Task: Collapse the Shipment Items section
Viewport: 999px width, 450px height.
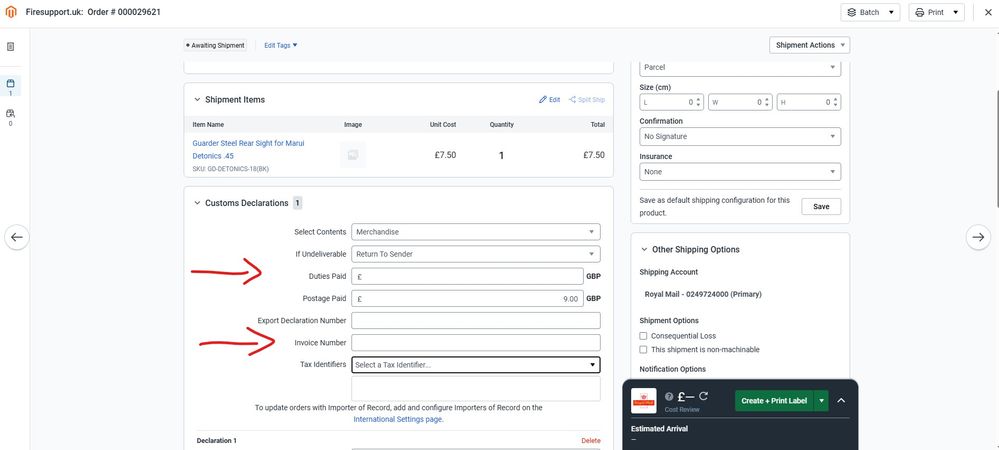Action: 197,100
